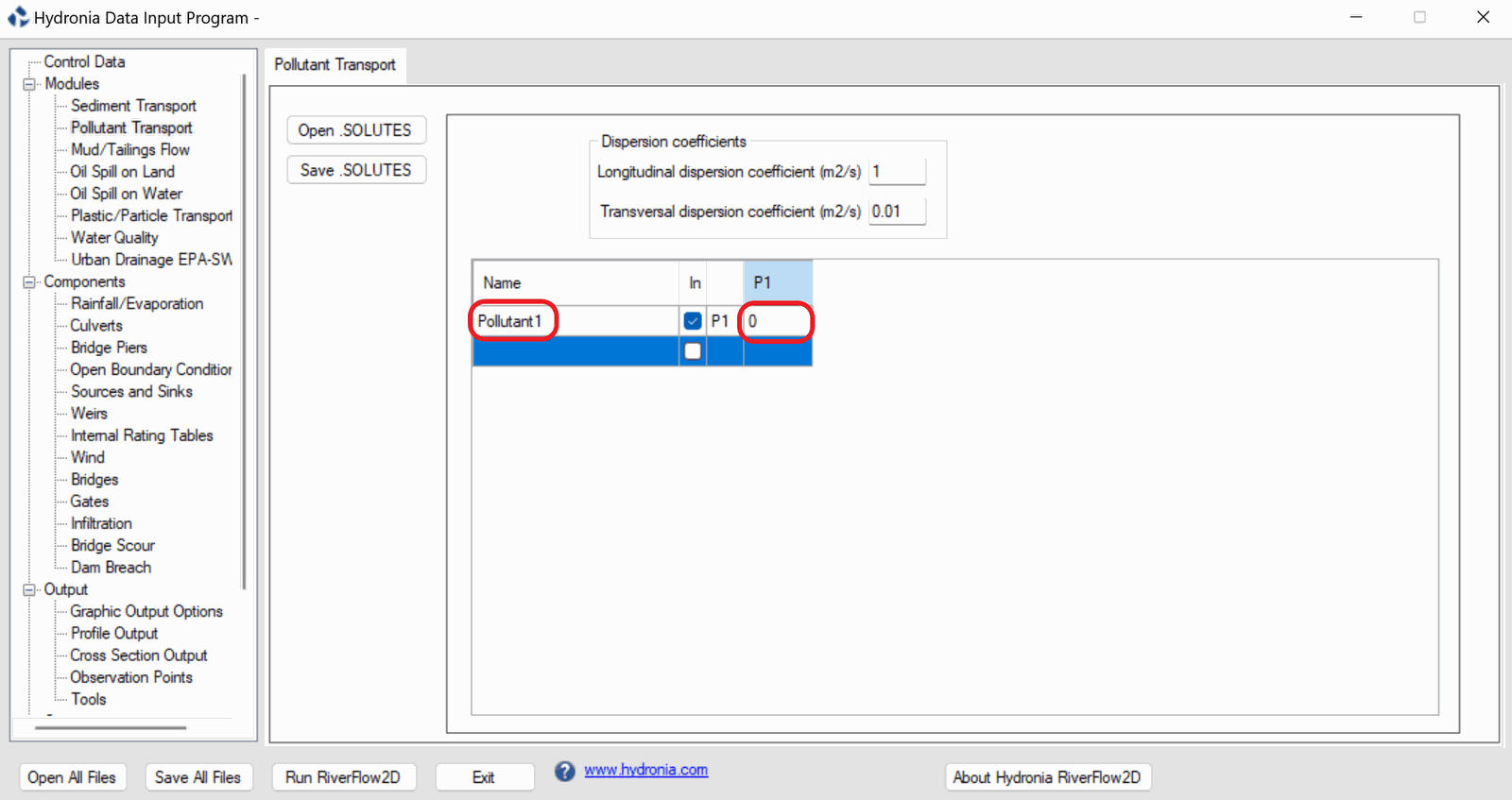Collapse the Output tree node
The width and height of the screenshot is (1512, 800).
(29, 589)
